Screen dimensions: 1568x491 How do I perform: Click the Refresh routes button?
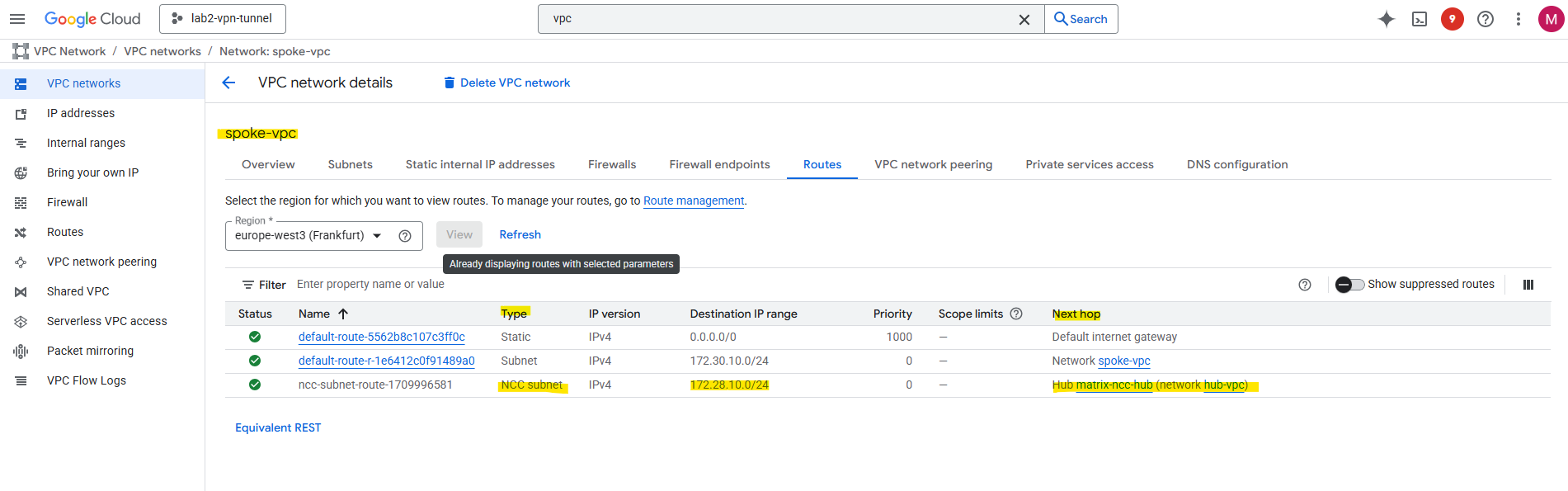tap(520, 234)
